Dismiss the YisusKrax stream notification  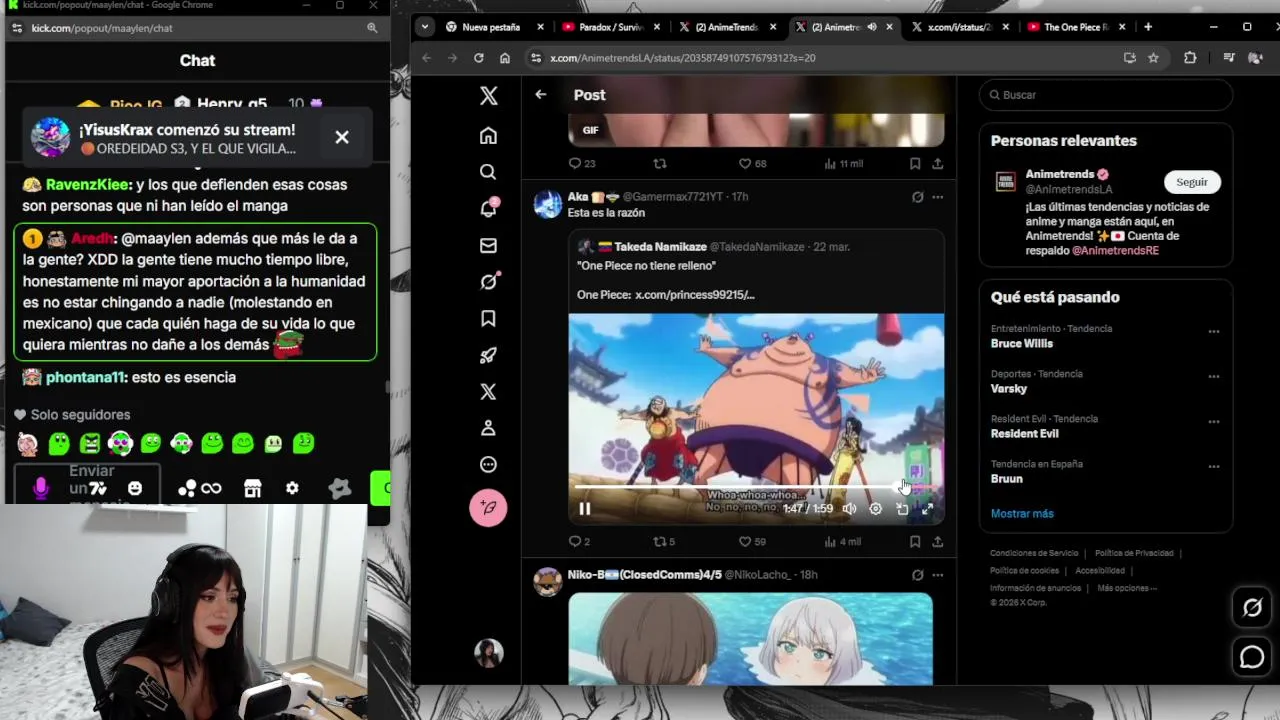(x=342, y=137)
